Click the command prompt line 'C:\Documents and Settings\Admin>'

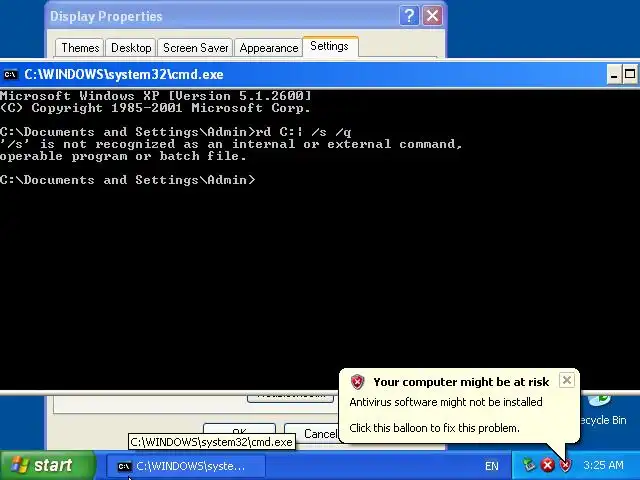pos(127,180)
